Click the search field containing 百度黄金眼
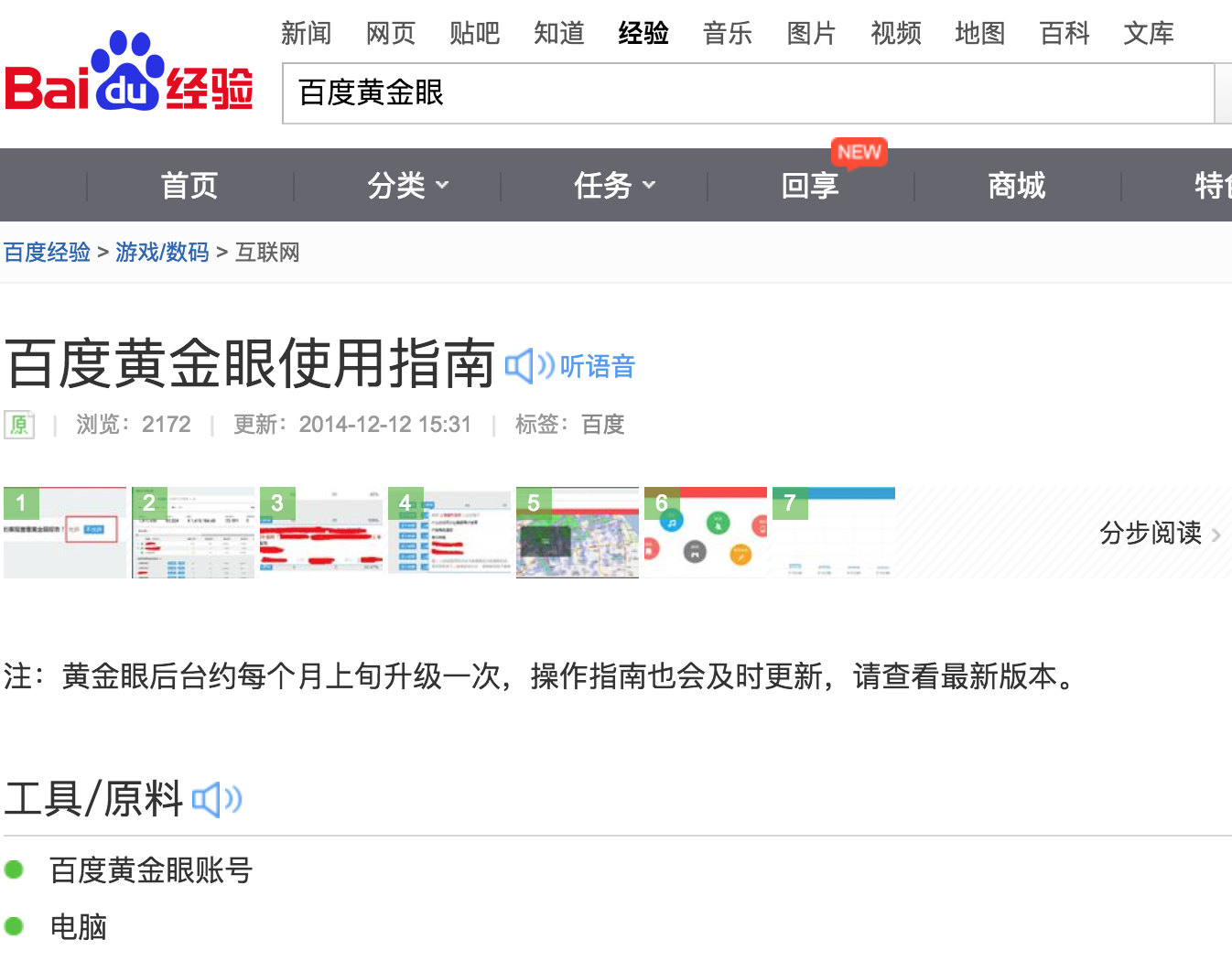The height and width of the screenshot is (972, 1232). coord(748,93)
